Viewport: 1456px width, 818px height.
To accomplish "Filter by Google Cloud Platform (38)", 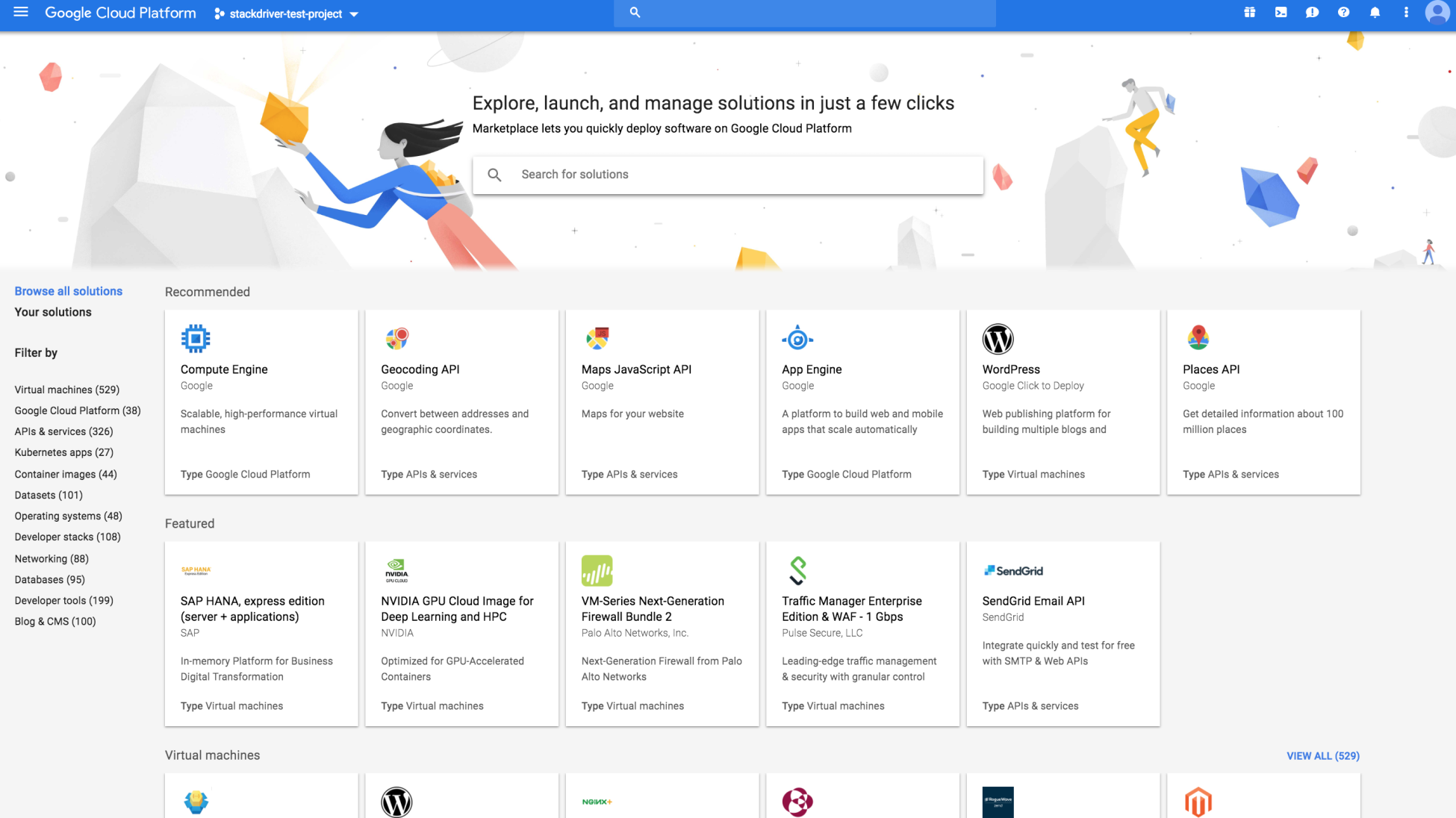I will click(78, 410).
